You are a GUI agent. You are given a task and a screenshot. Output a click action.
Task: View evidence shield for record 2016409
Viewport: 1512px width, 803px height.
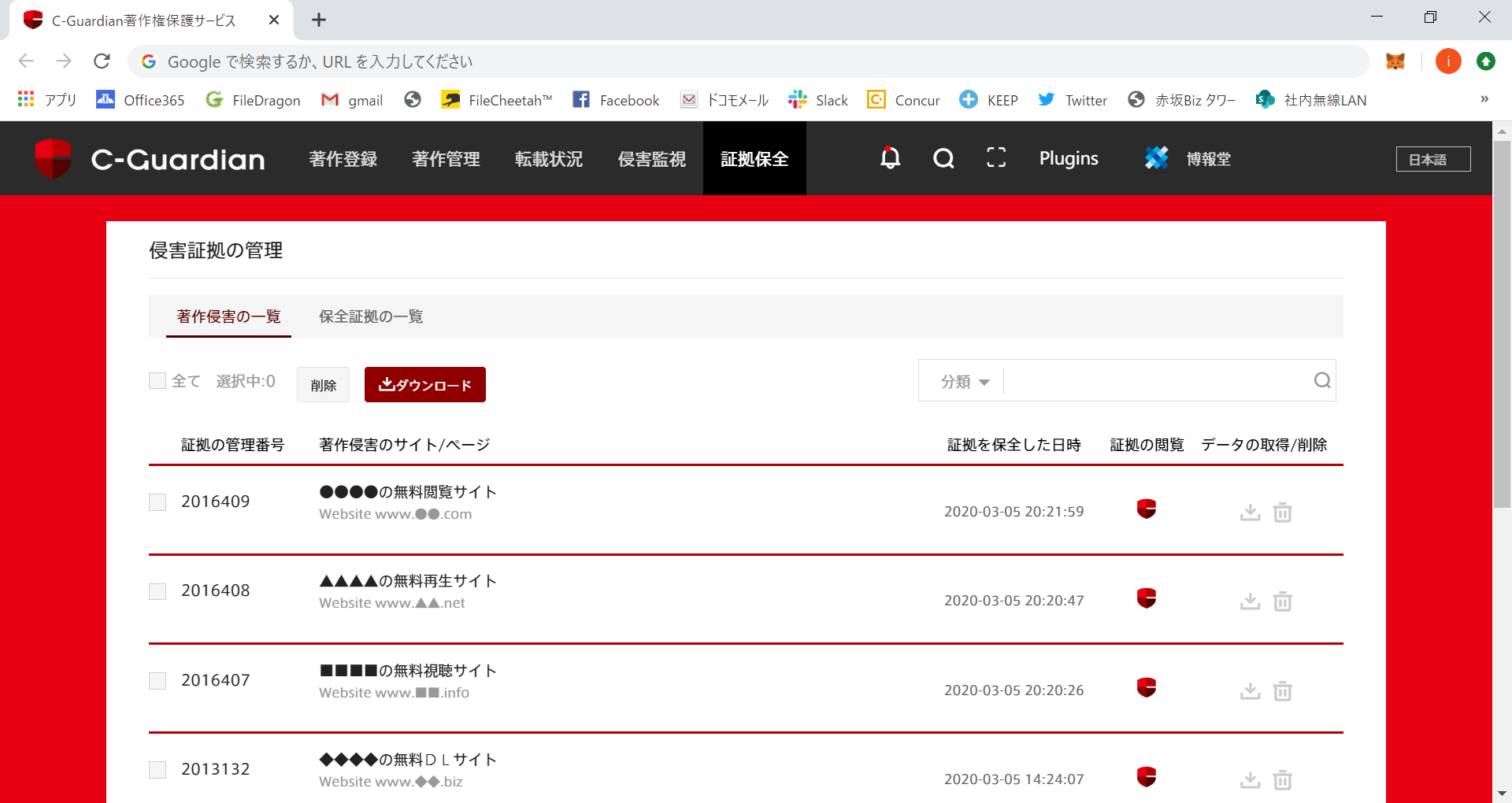coord(1147,509)
